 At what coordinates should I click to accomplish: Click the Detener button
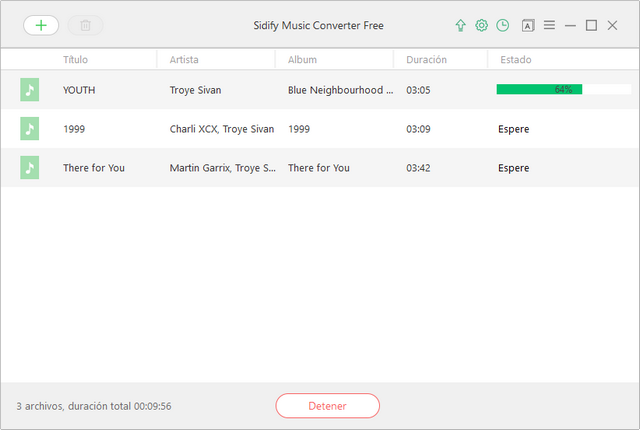tap(327, 406)
